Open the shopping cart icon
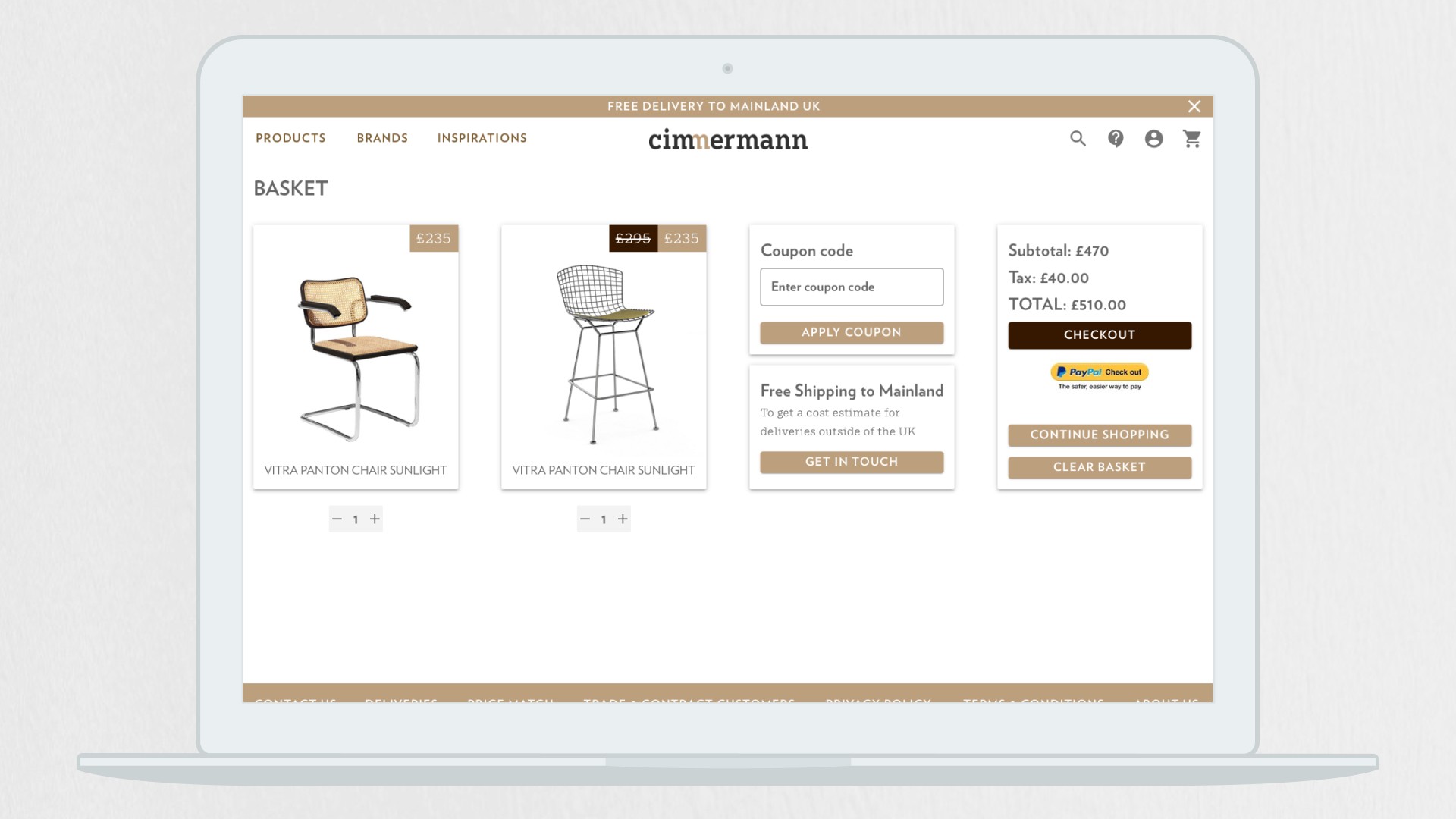 click(1192, 139)
